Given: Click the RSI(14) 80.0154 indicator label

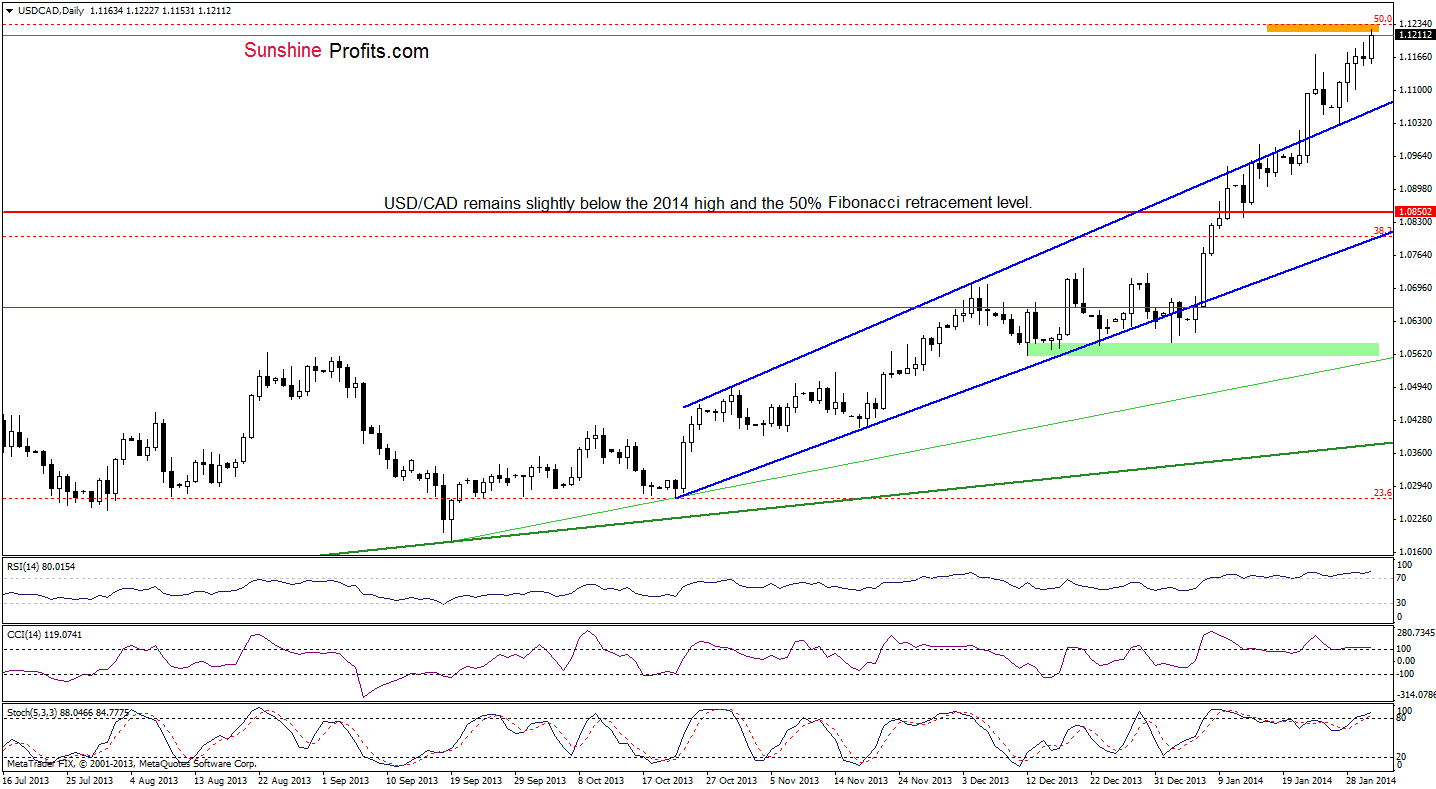Looking at the screenshot, I should pos(39,566).
